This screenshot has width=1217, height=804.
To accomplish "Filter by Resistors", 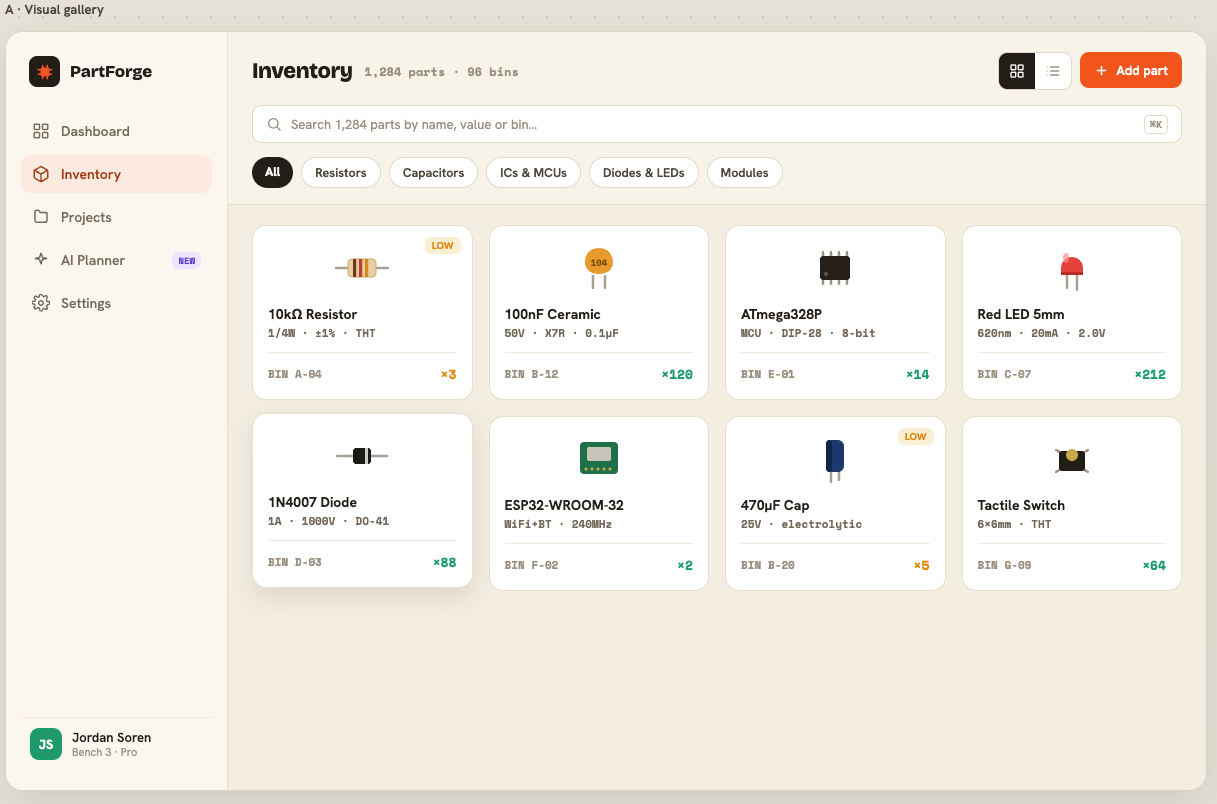I will (x=341, y=173).
